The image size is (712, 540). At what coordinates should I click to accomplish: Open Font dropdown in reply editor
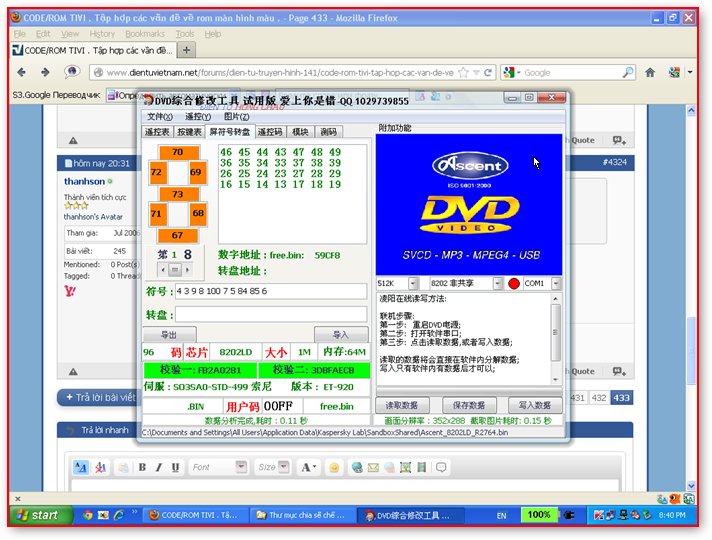click(241, 466)
